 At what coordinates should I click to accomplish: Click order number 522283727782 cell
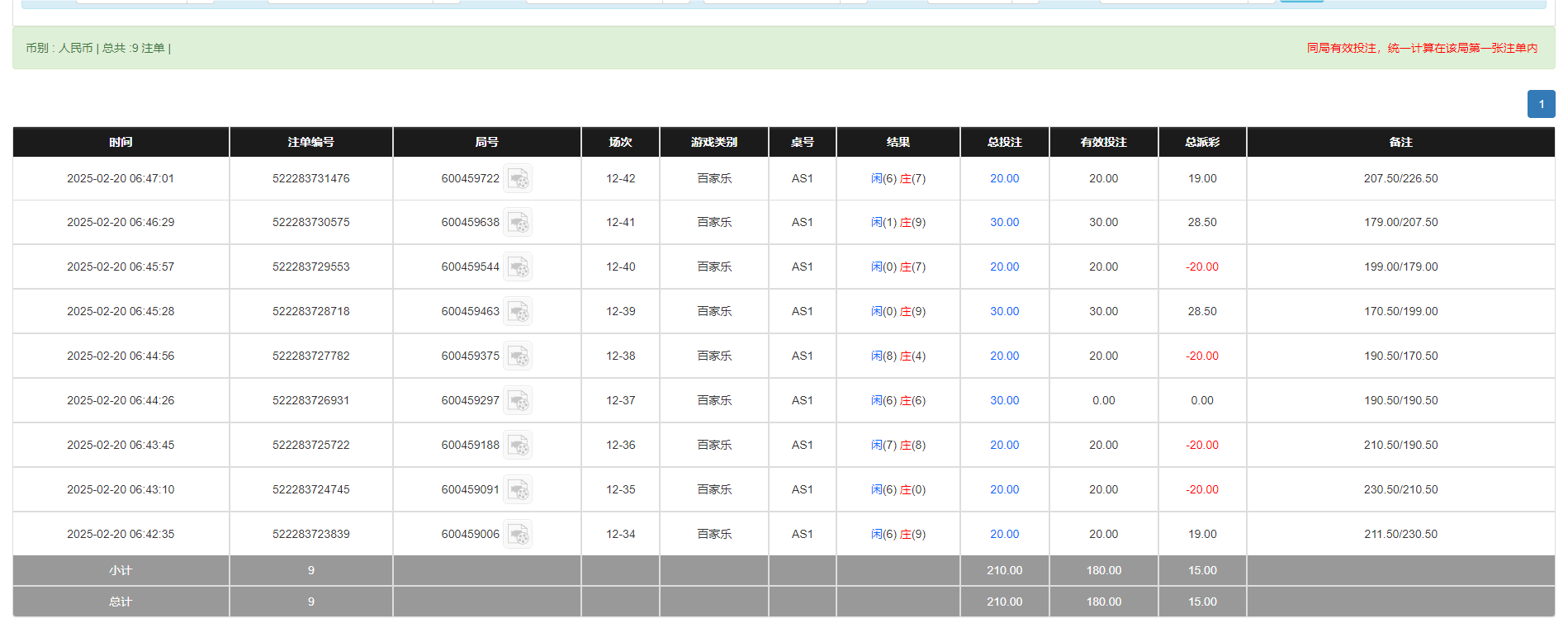(x=310, y=356)
